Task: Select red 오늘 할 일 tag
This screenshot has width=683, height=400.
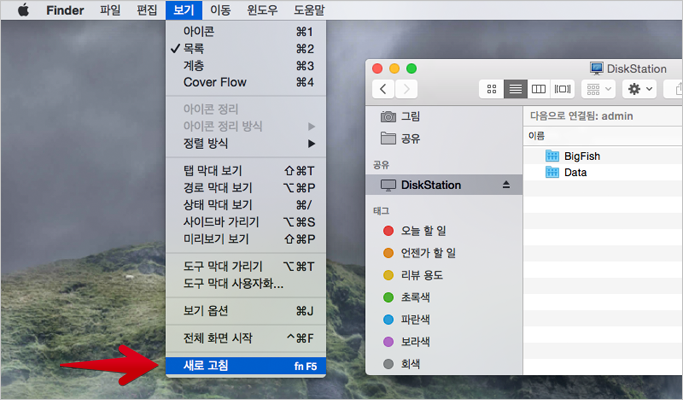Action: (444, 231)
